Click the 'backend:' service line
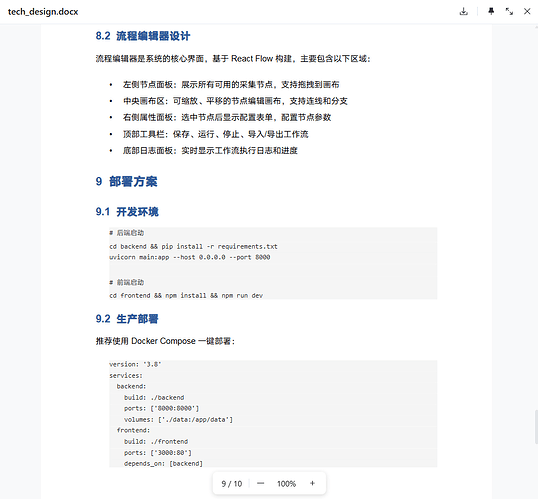The width and height of the screenshot is (538, 499). (131, 386)
